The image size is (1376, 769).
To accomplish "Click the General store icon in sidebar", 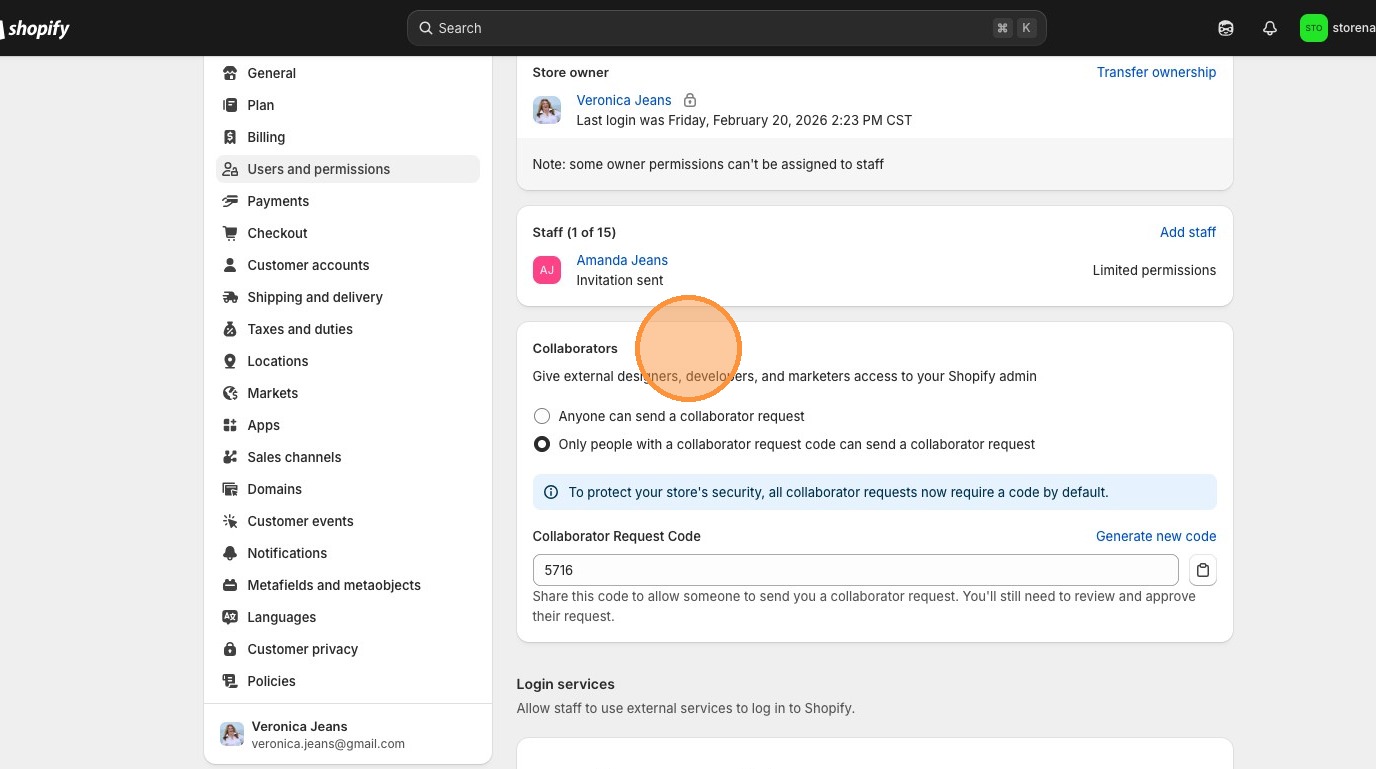I will (x=230, y=73).
